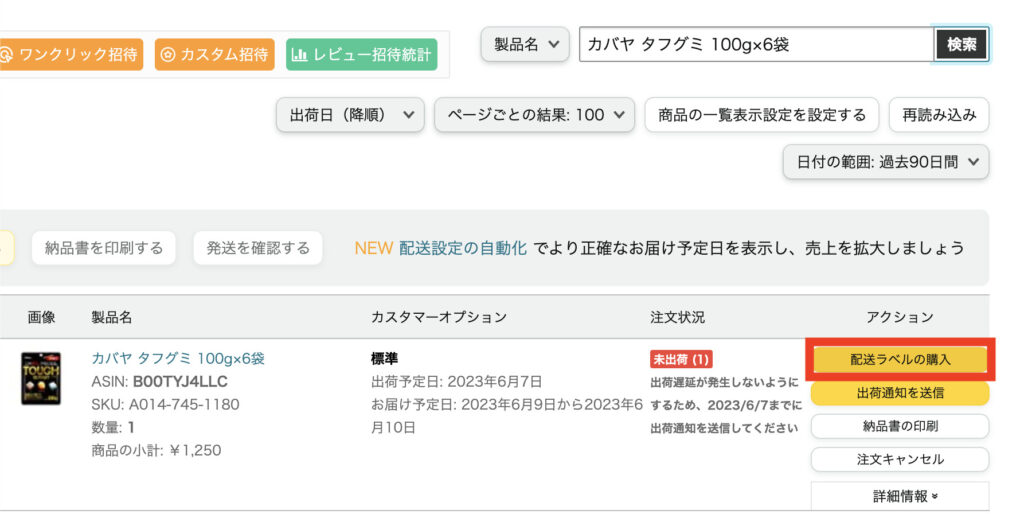The width and height of the screenshot is (1024, 514).
Task: Click the 発送を確認する button
Action: tap(258, 248)
